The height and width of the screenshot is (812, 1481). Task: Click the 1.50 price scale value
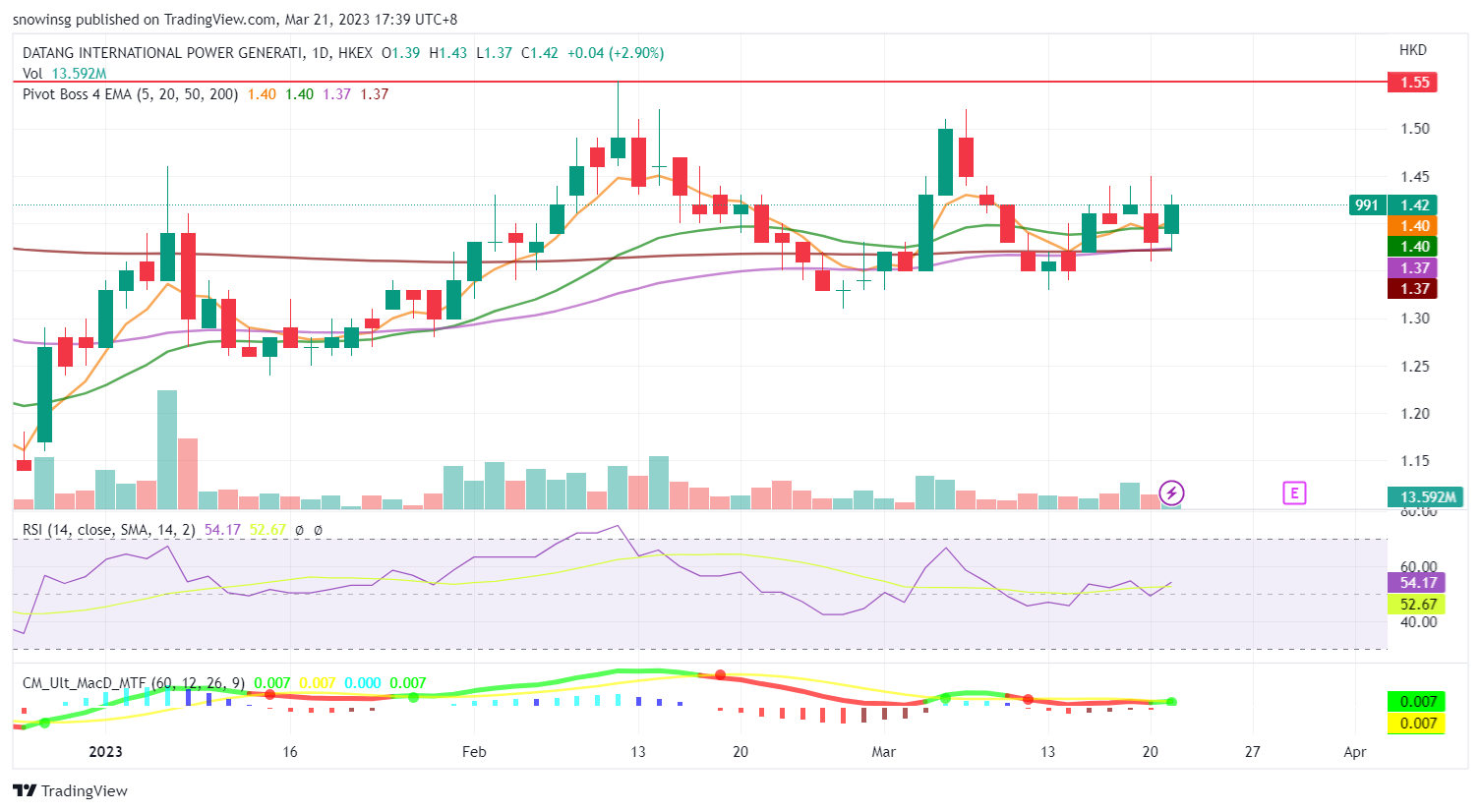click(x=1415, y=129)
